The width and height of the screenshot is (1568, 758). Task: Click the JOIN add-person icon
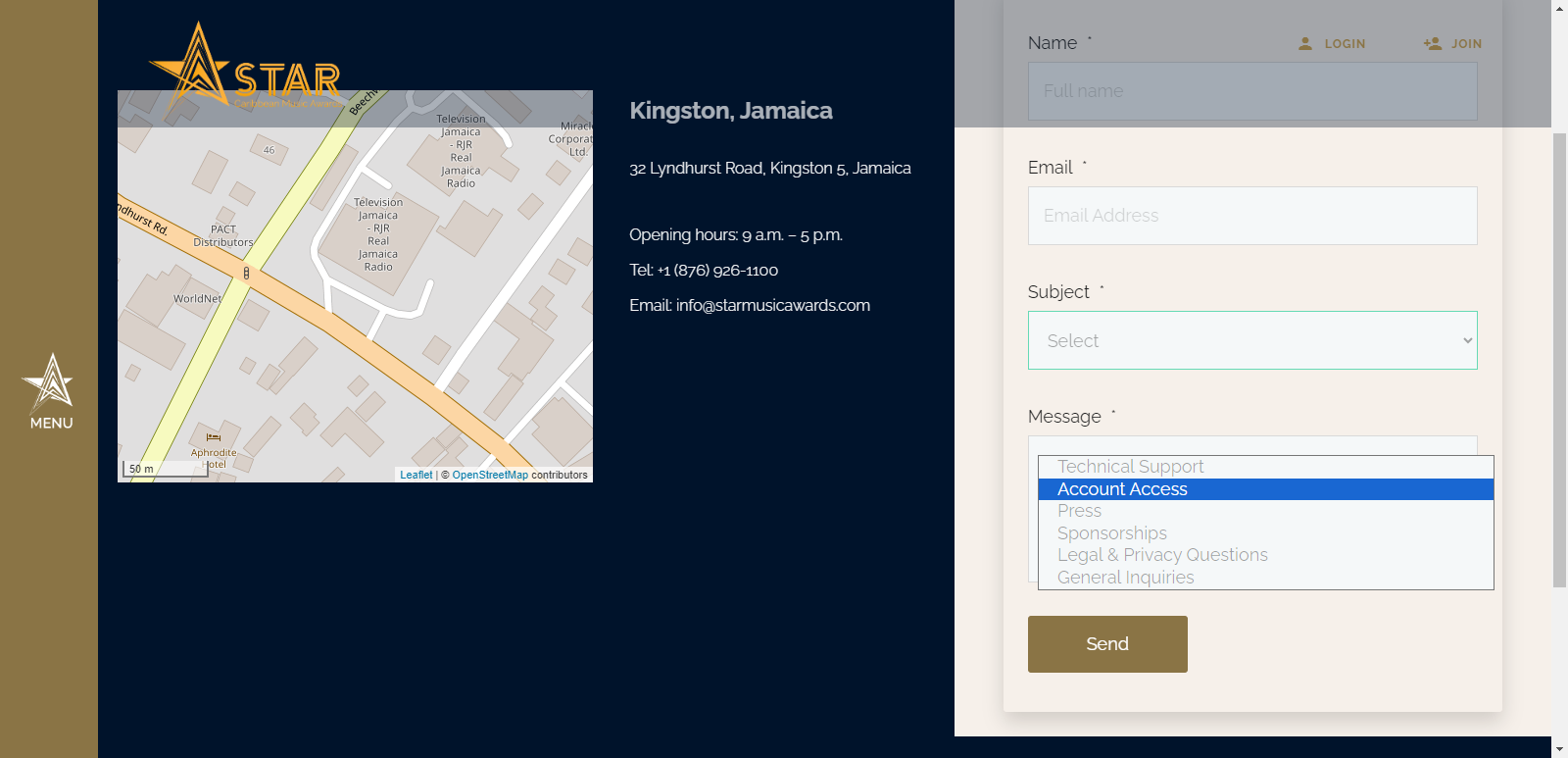coord(1433,44)
